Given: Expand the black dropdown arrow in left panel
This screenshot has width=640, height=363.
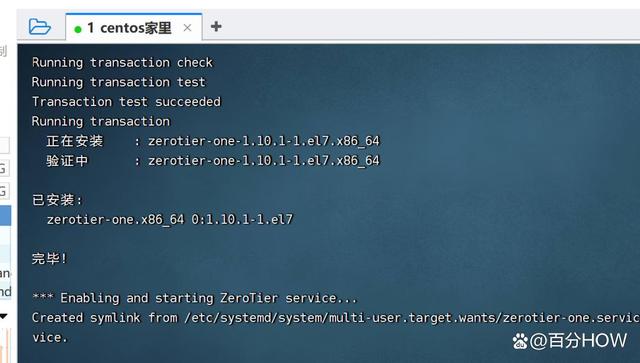Looking at the screenshot, I should (3, 316).
